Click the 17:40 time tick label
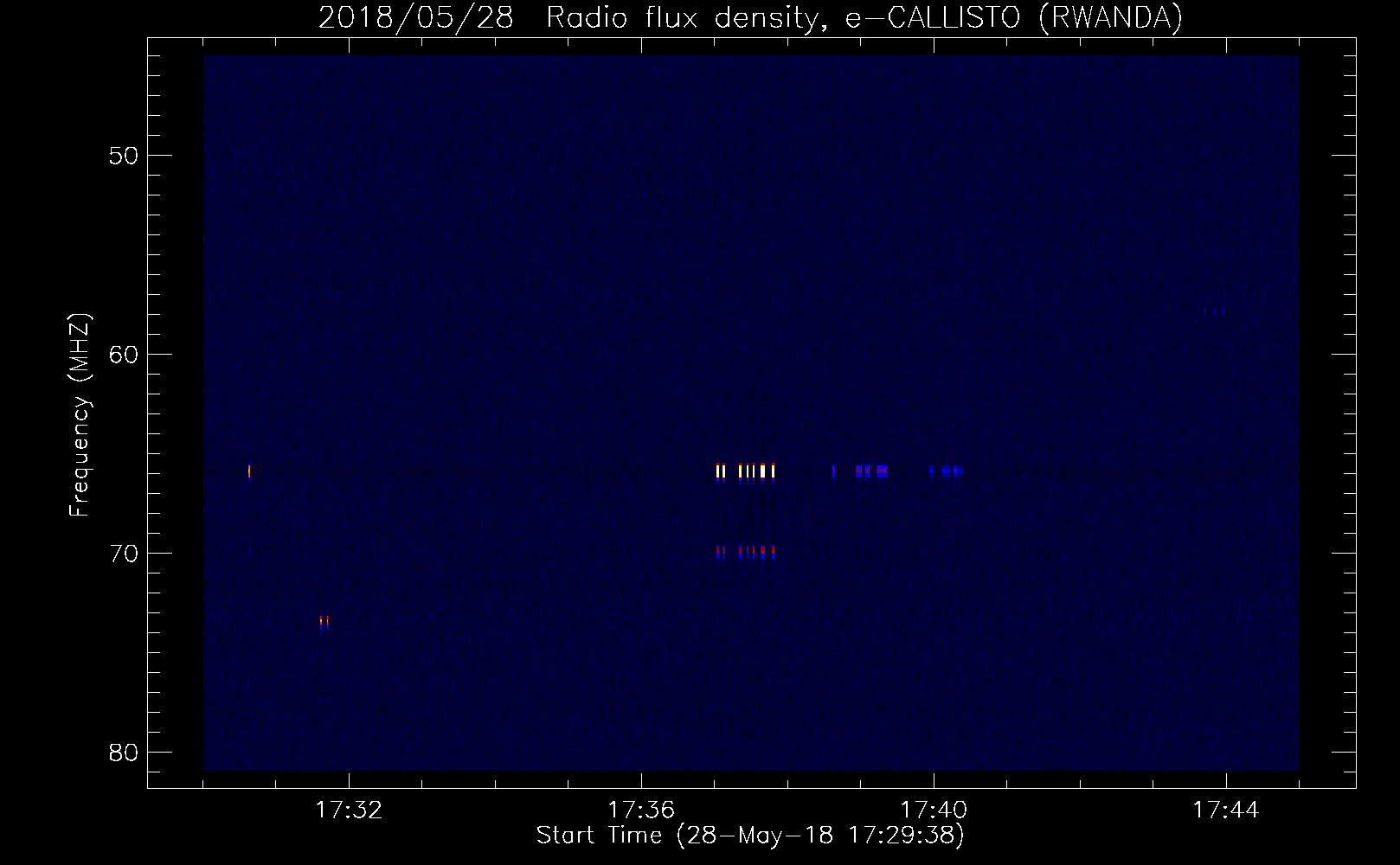Screen dimensions: 1400x865 pyautogui.click(x=934, y=811)
